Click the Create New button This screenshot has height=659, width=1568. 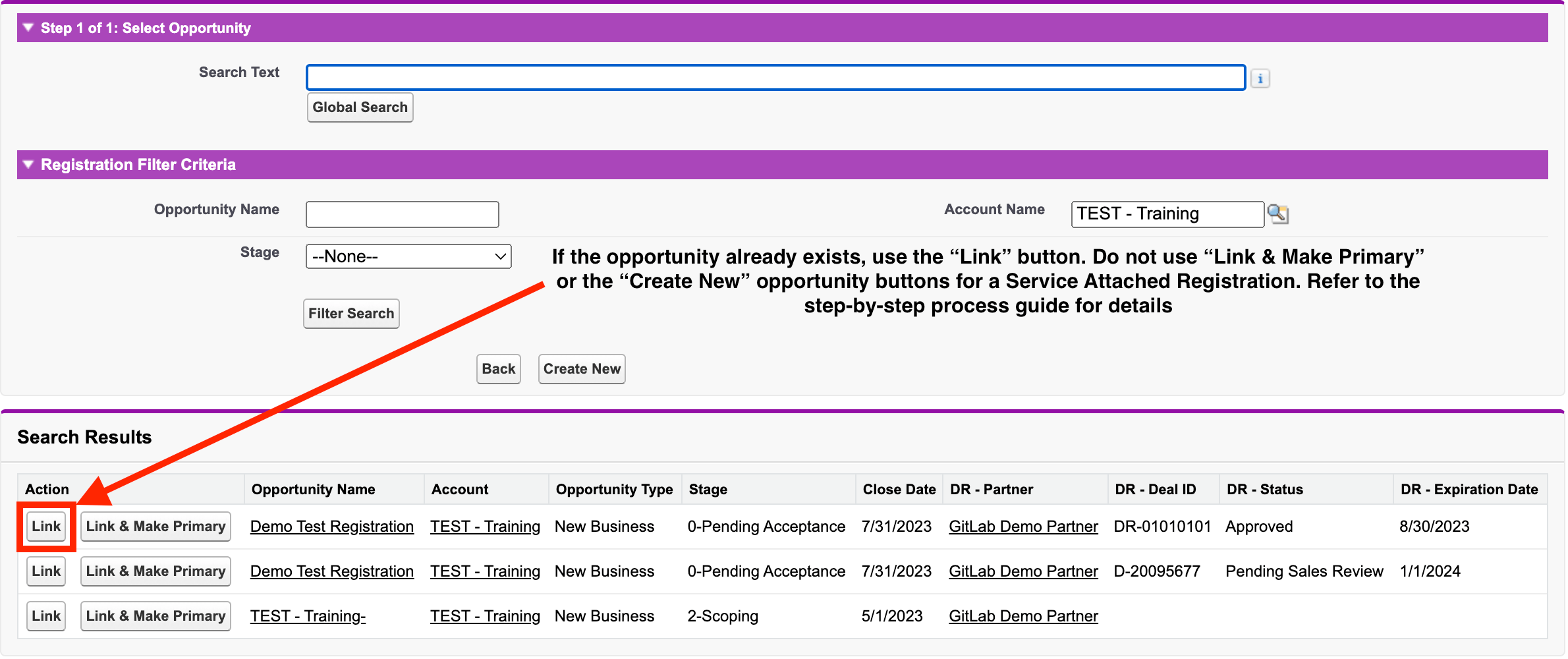582,369
